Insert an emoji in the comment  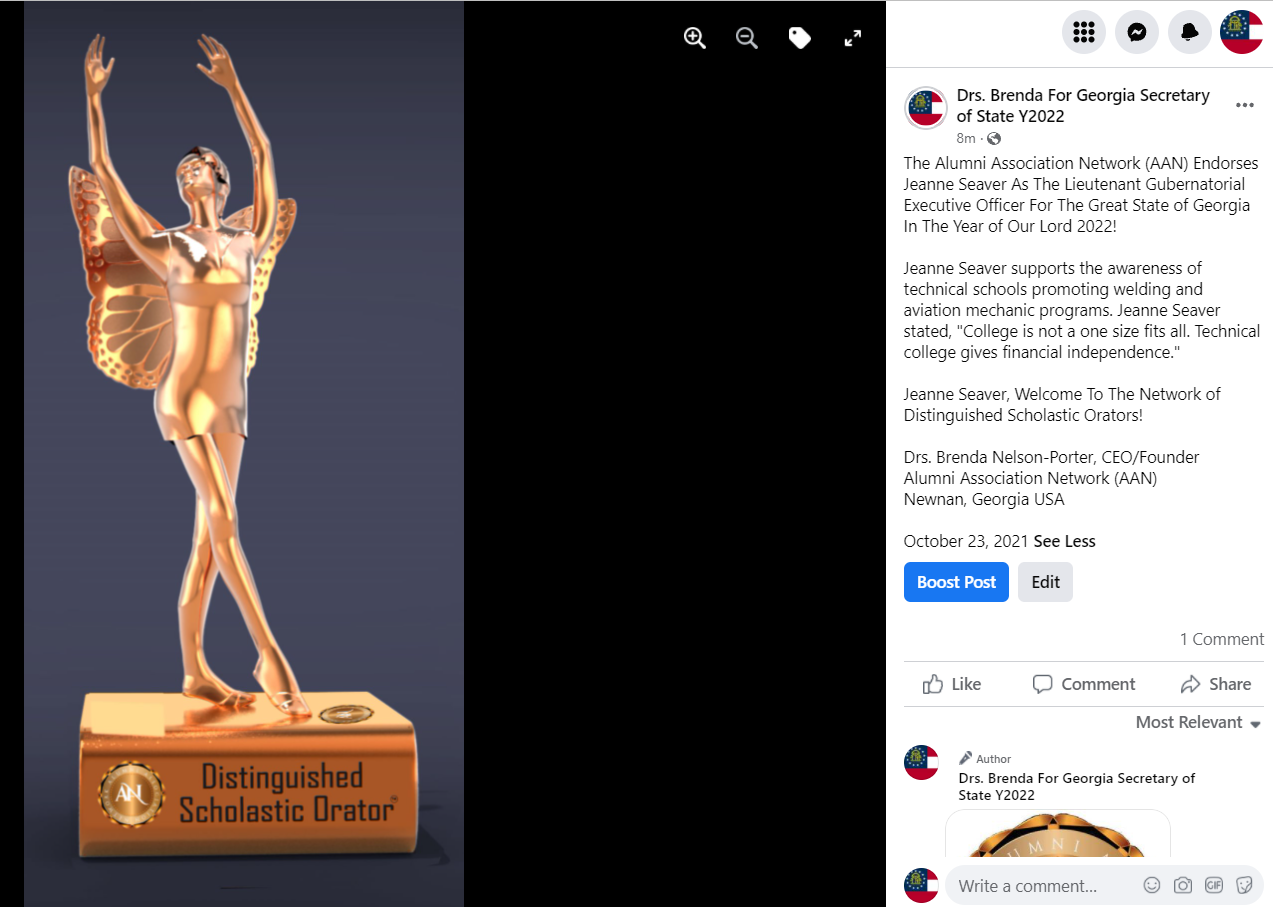[x=1152, y=885]
